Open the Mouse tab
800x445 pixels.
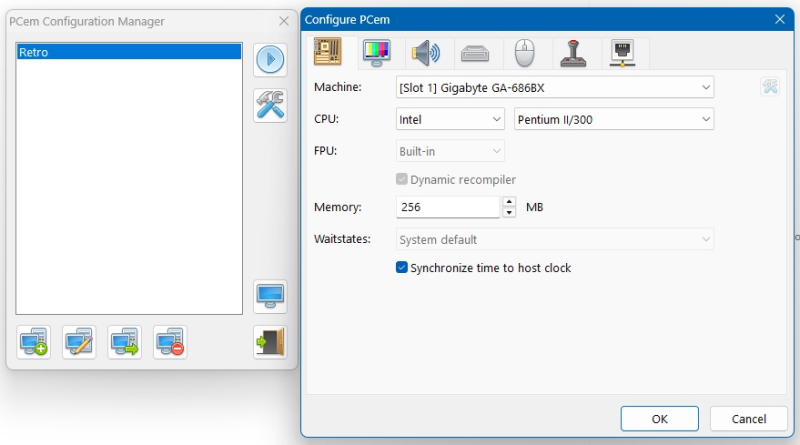pyautogui.click(x=524, y=53)
